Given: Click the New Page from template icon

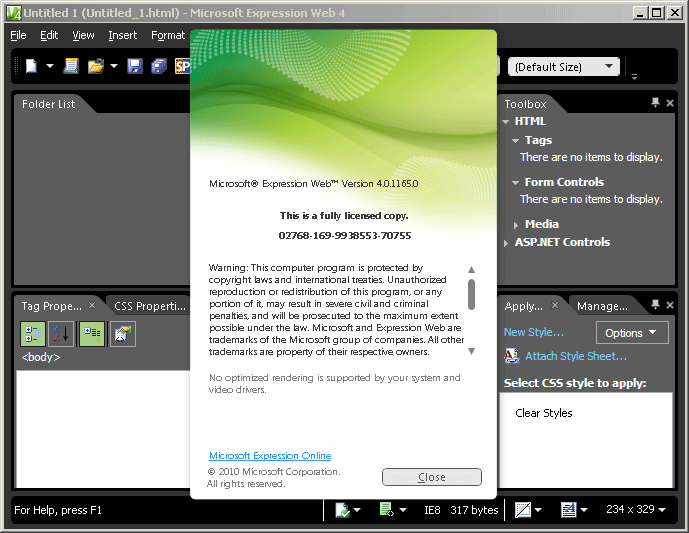Looking at the screenshot, I should 71,66.
